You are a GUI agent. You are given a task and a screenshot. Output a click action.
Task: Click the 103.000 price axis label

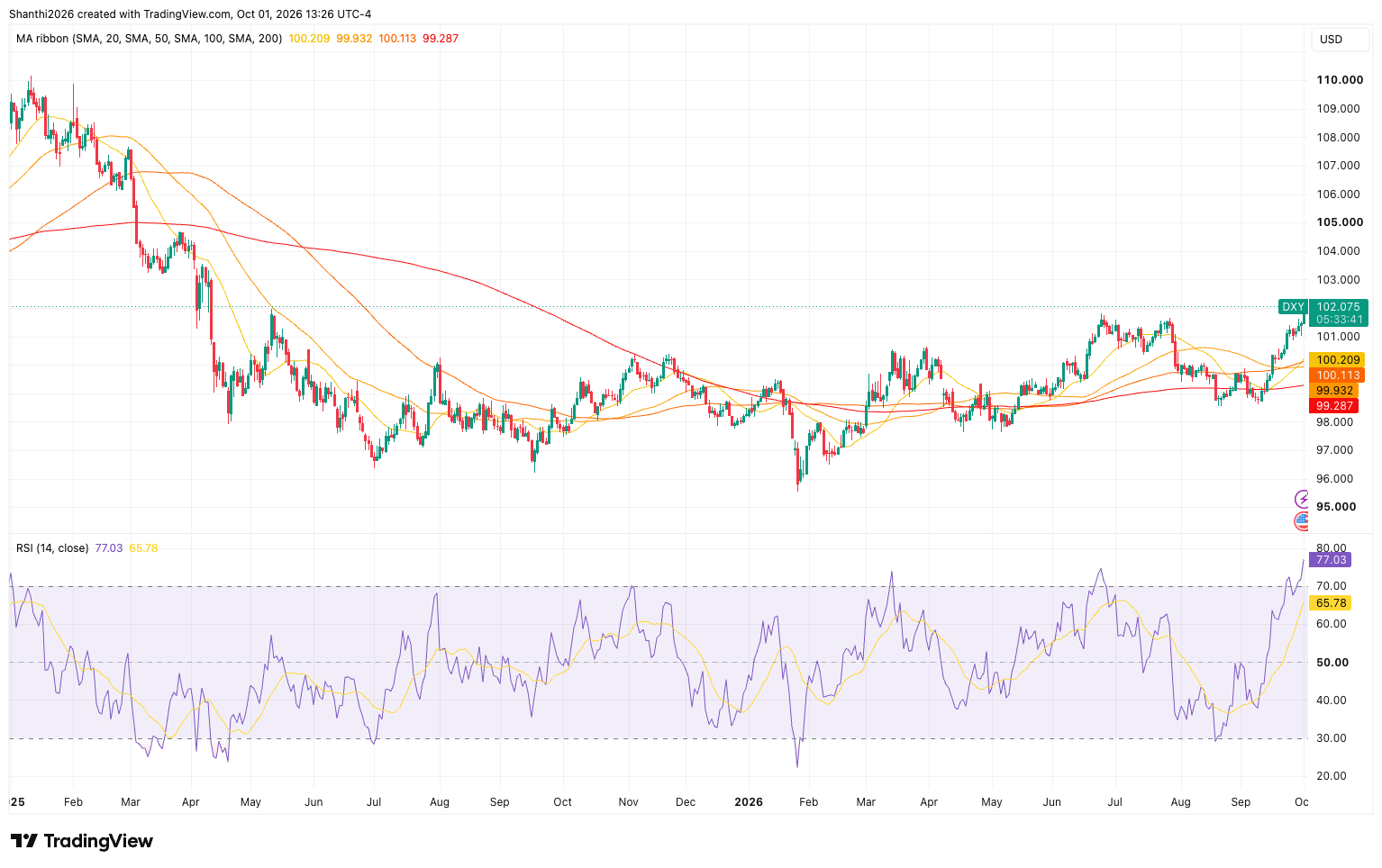click(1338, 280)
